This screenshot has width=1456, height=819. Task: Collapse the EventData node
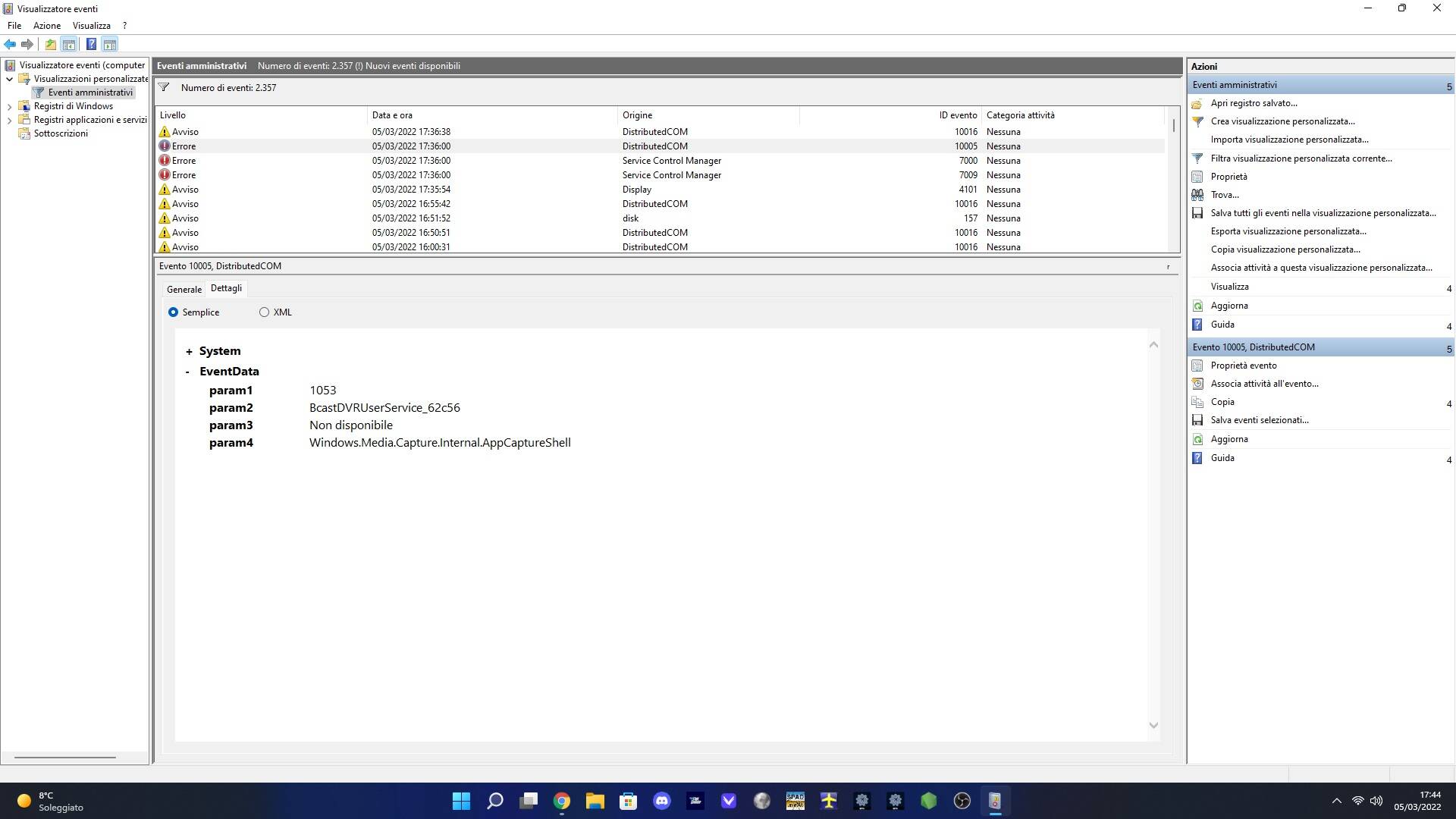pos(187,372)
